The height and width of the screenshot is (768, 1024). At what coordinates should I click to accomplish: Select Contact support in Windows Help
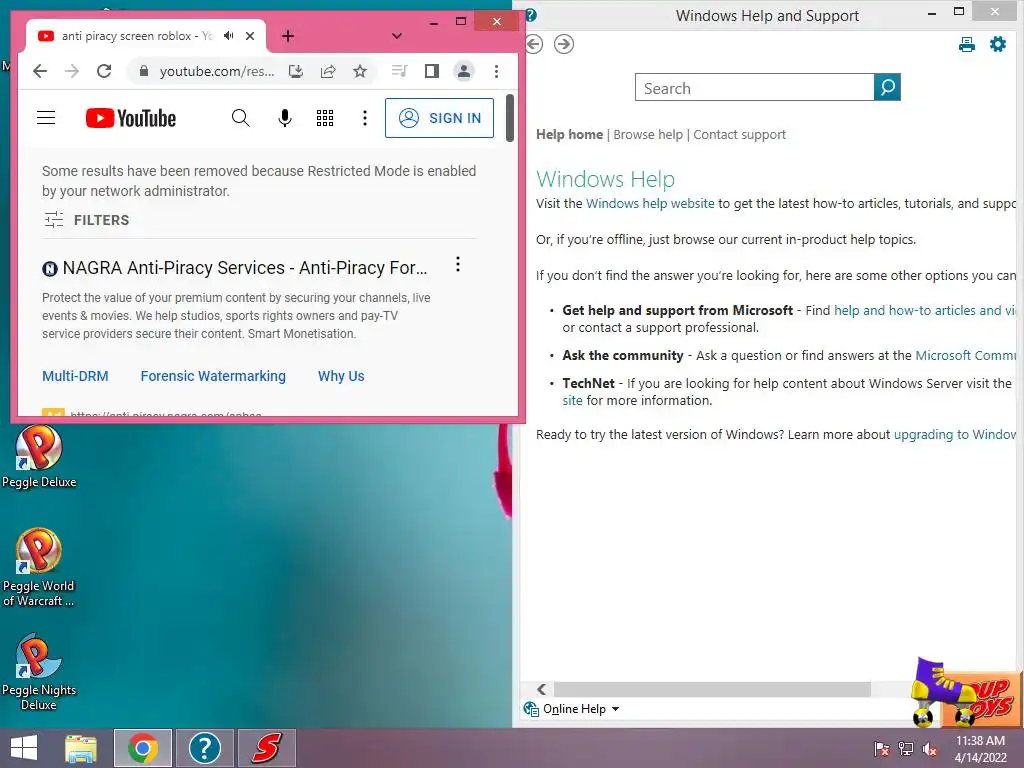point(739,135)
